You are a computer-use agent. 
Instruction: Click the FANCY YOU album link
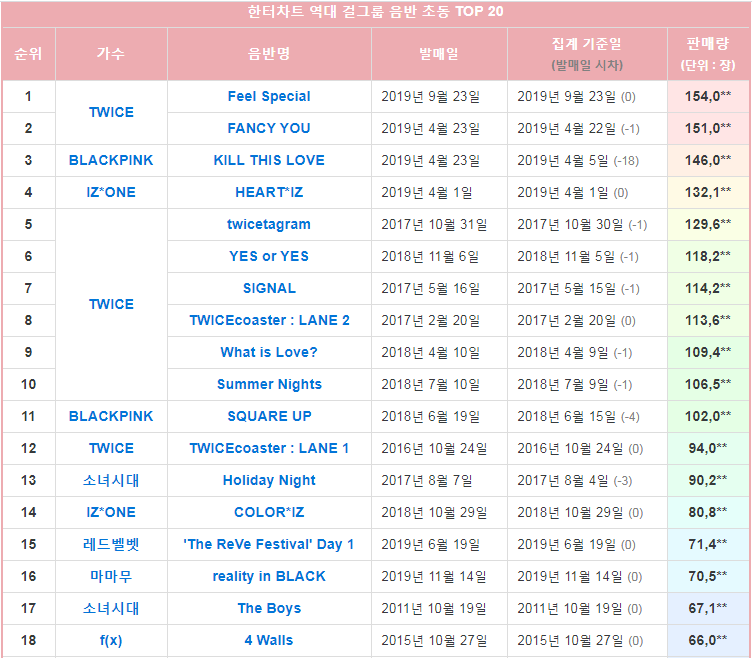(x=269, y=129)
